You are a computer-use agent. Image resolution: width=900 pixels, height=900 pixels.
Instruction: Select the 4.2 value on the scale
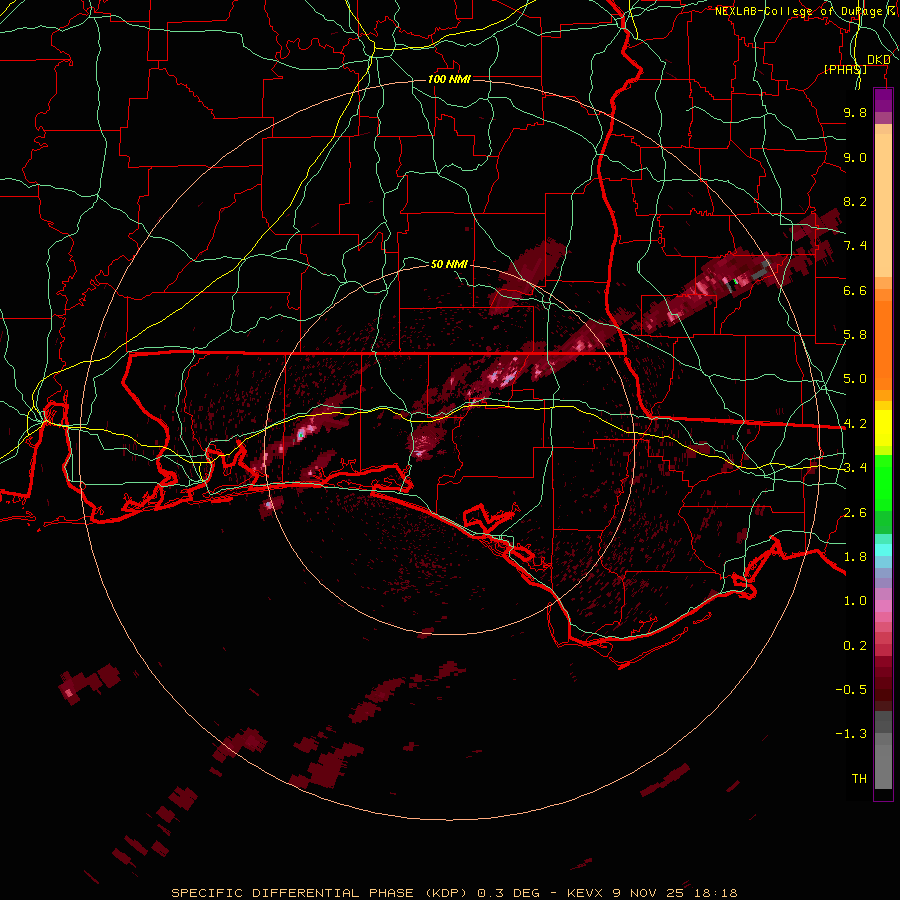(x=855, y=424)
